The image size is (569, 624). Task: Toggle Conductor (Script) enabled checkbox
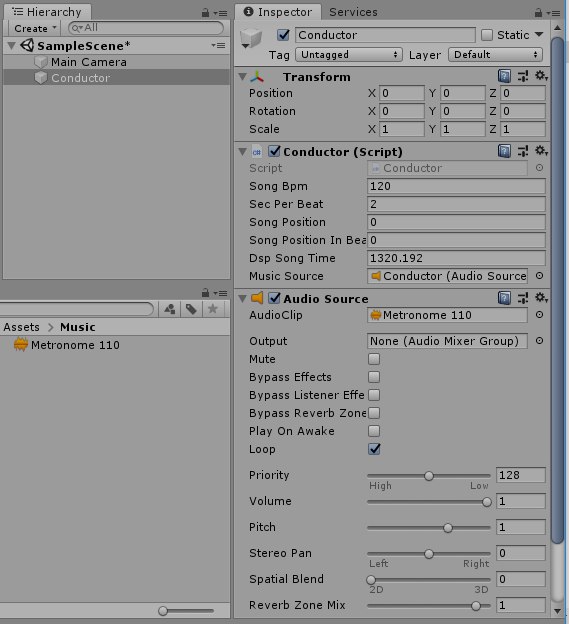[274, 151]
